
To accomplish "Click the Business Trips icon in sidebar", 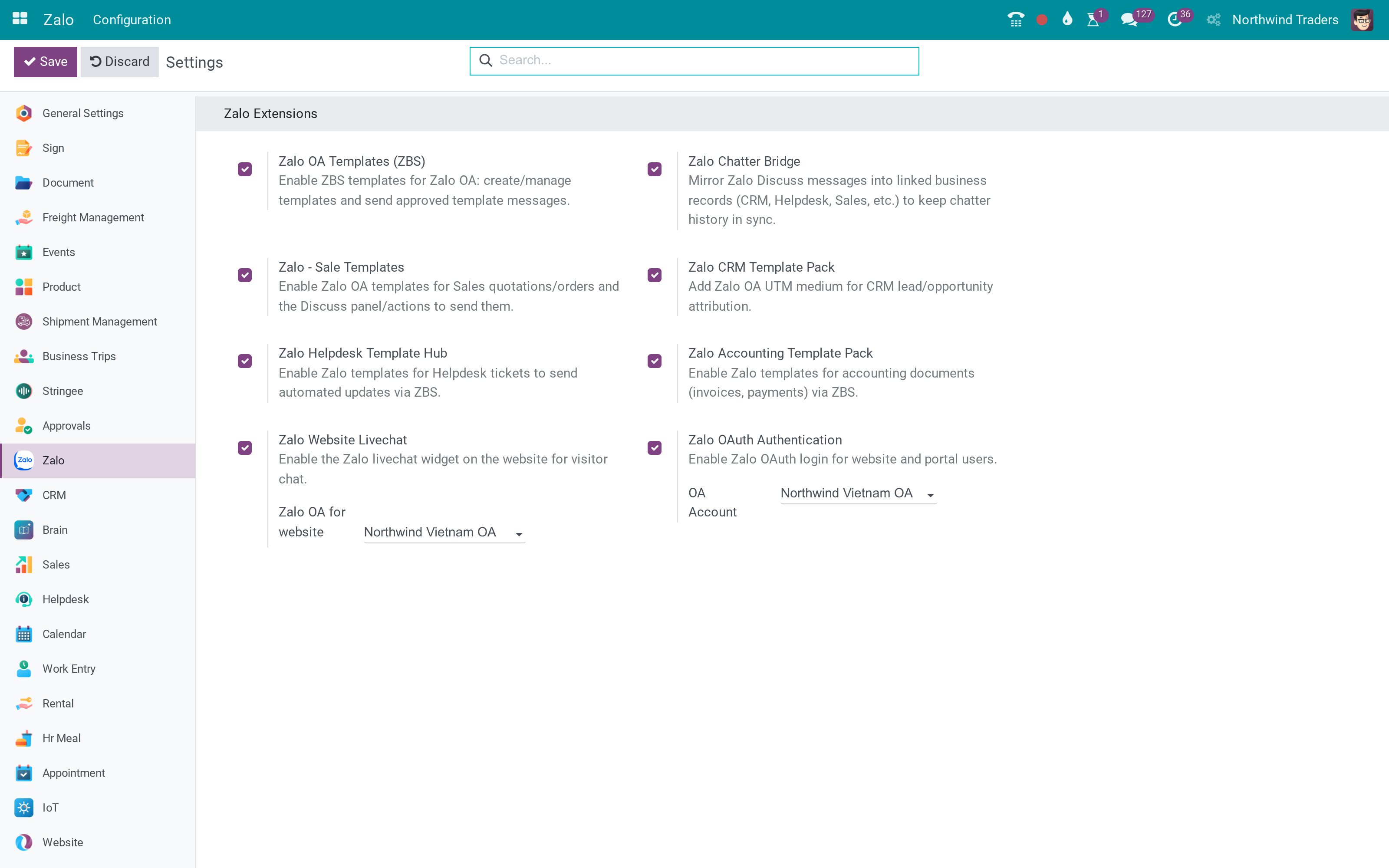I will pos(23,356).
